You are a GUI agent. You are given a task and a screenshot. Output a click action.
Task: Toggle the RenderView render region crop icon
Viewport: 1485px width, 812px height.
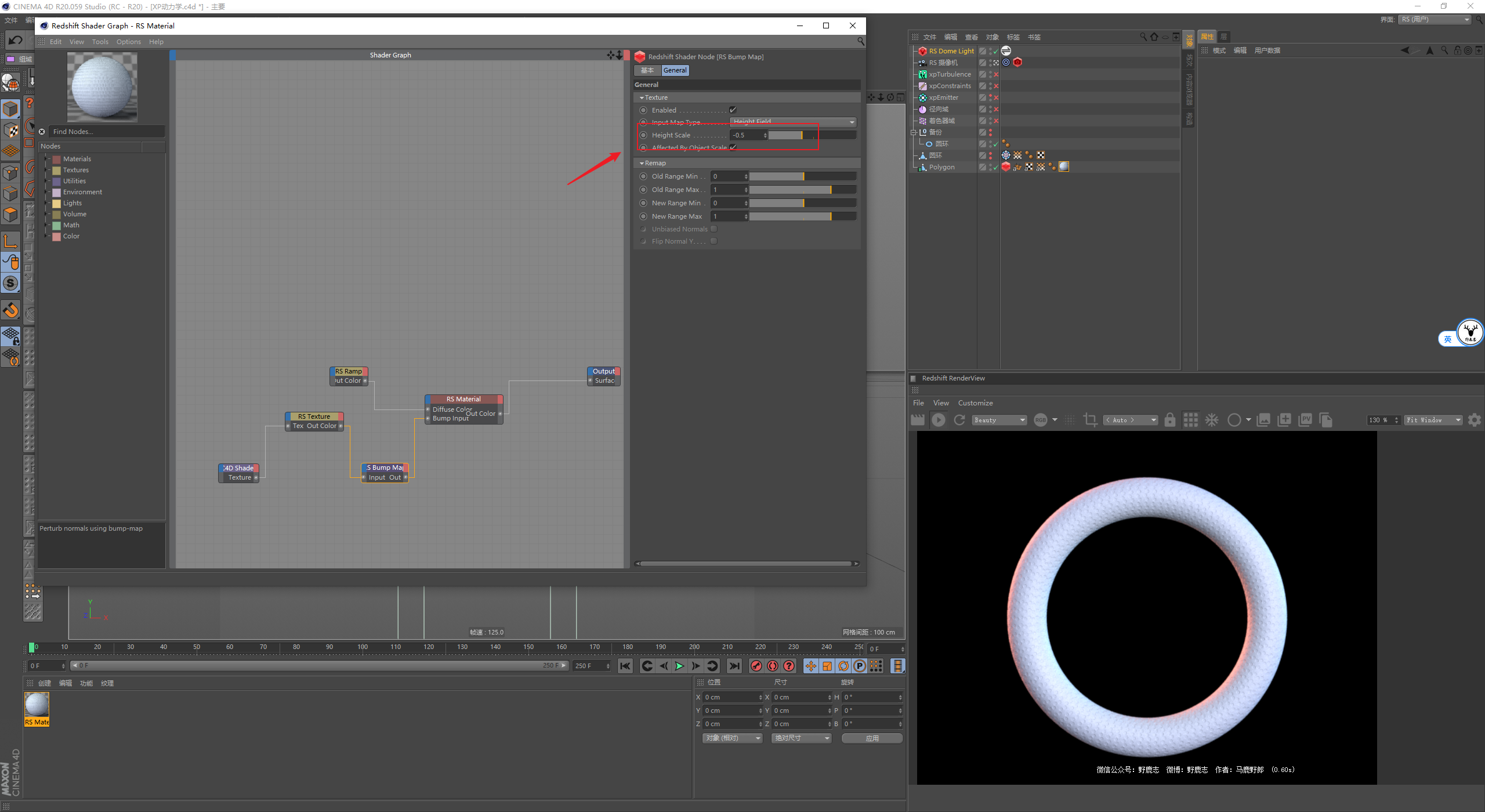pos(1090,420)
